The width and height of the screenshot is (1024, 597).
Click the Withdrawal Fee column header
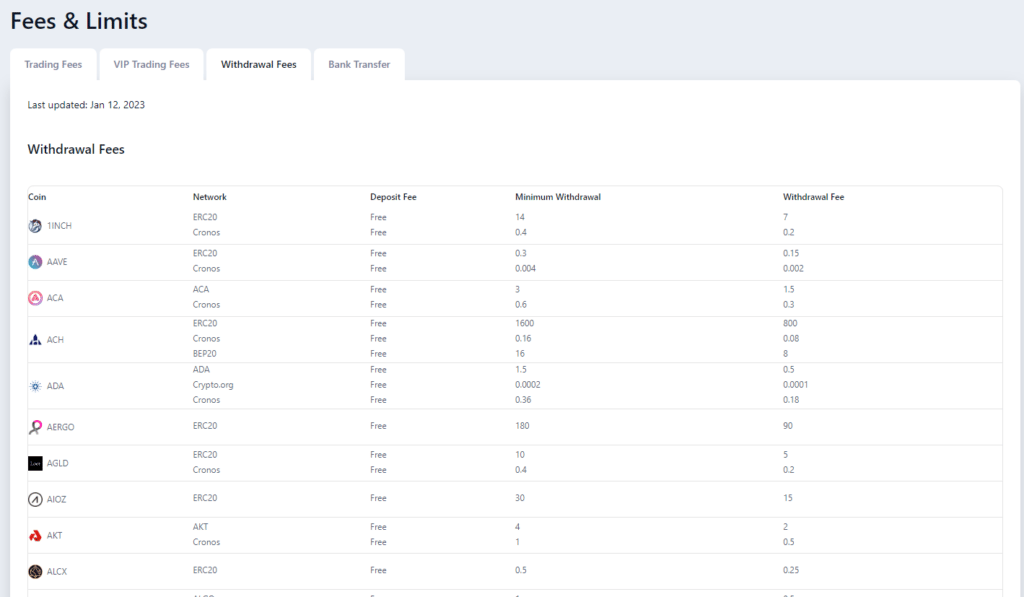click(x=814, y=197)
